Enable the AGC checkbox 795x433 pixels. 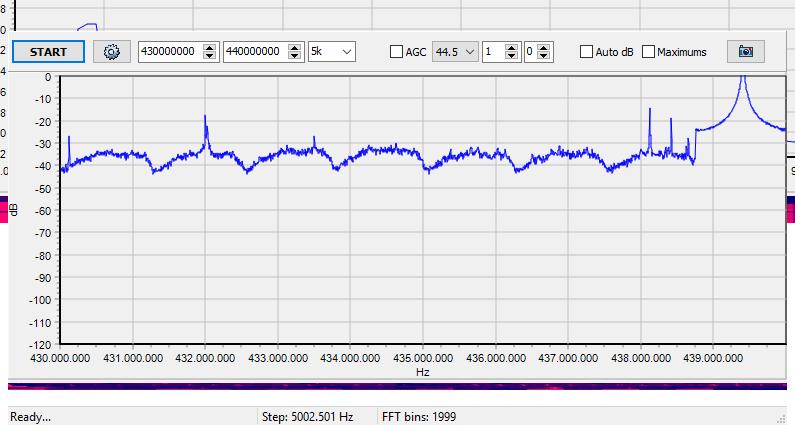tap(397, 52)
